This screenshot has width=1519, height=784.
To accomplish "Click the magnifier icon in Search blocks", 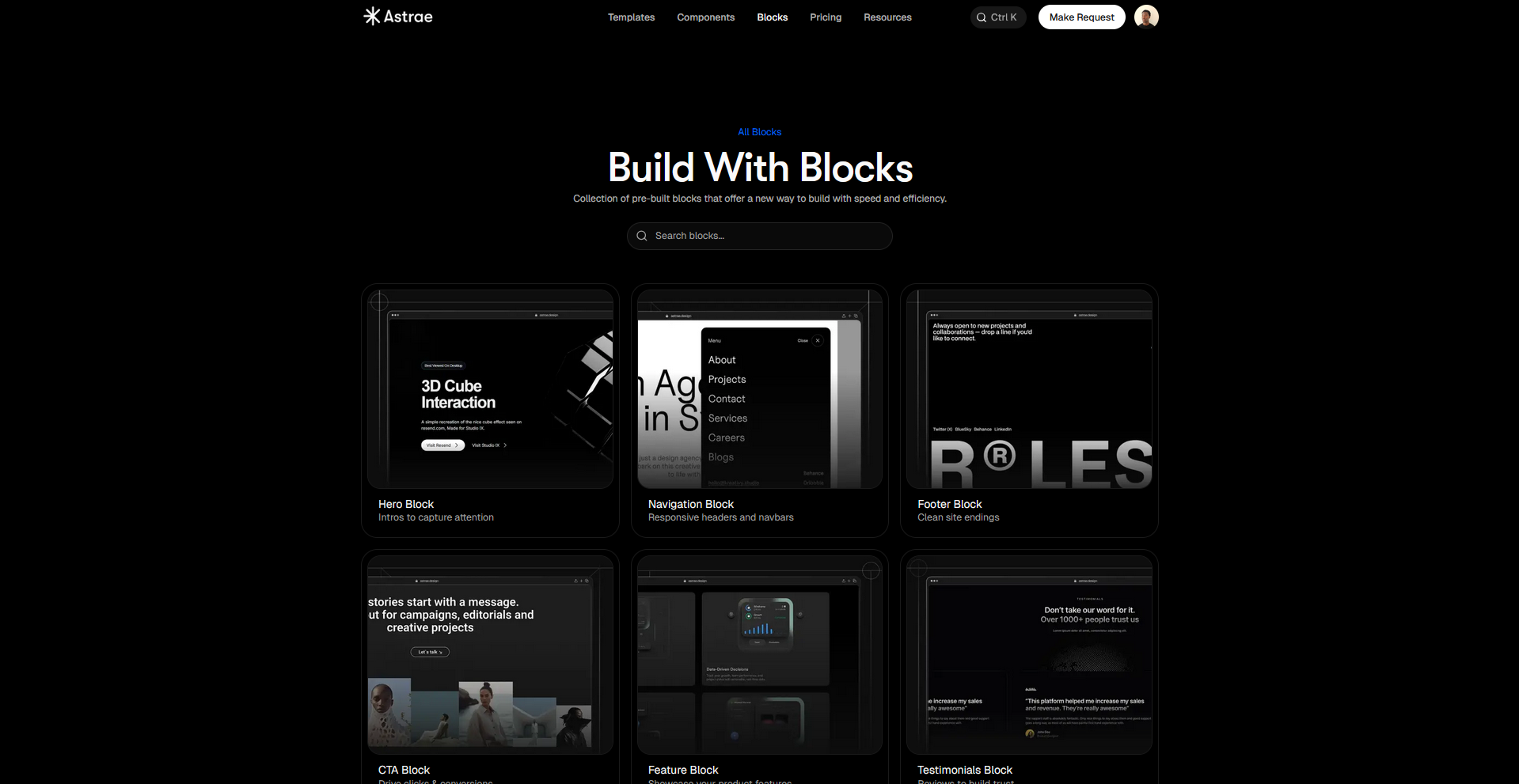I will tap(642, 236).
